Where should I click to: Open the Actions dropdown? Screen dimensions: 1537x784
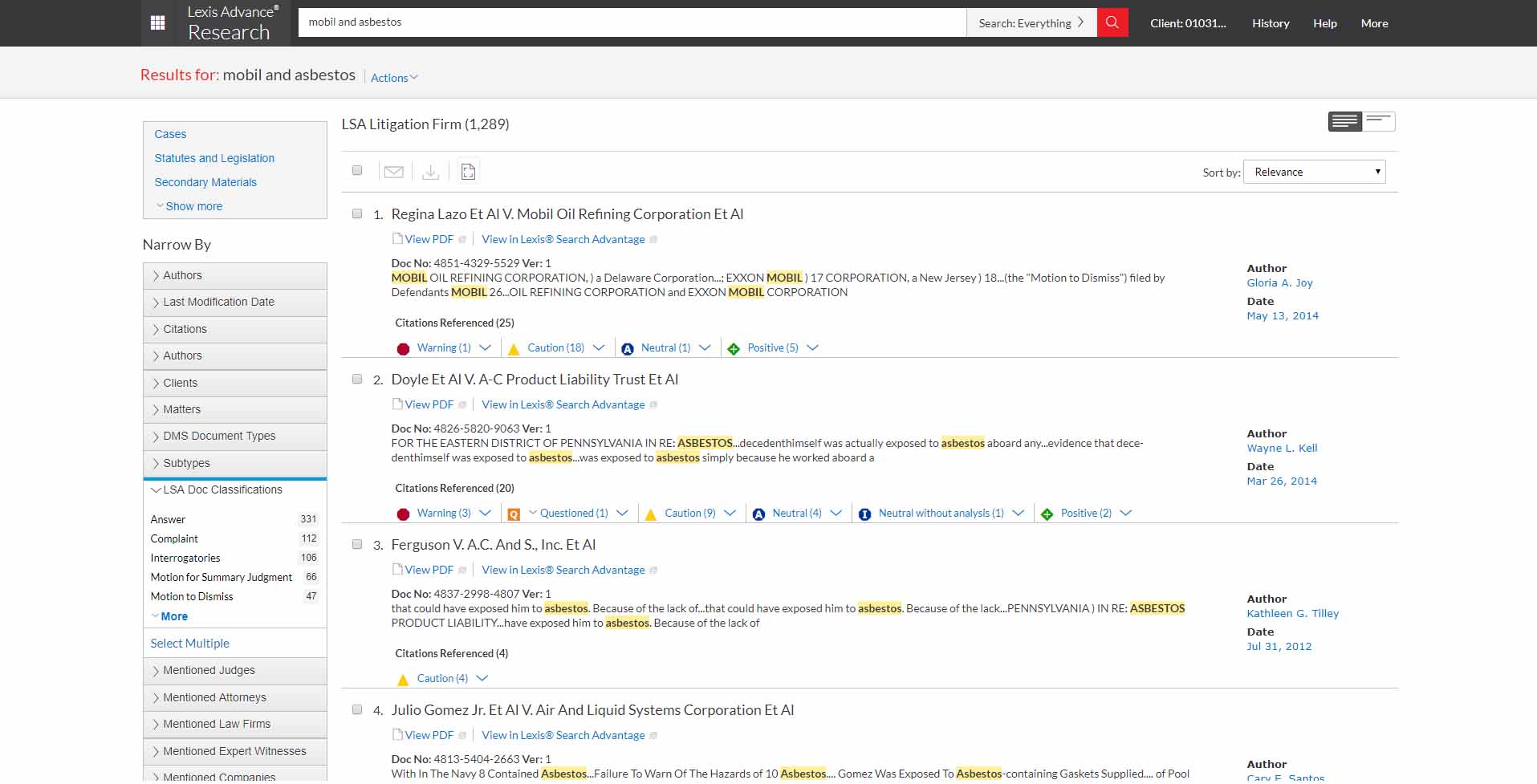click(x=394, y=78)
